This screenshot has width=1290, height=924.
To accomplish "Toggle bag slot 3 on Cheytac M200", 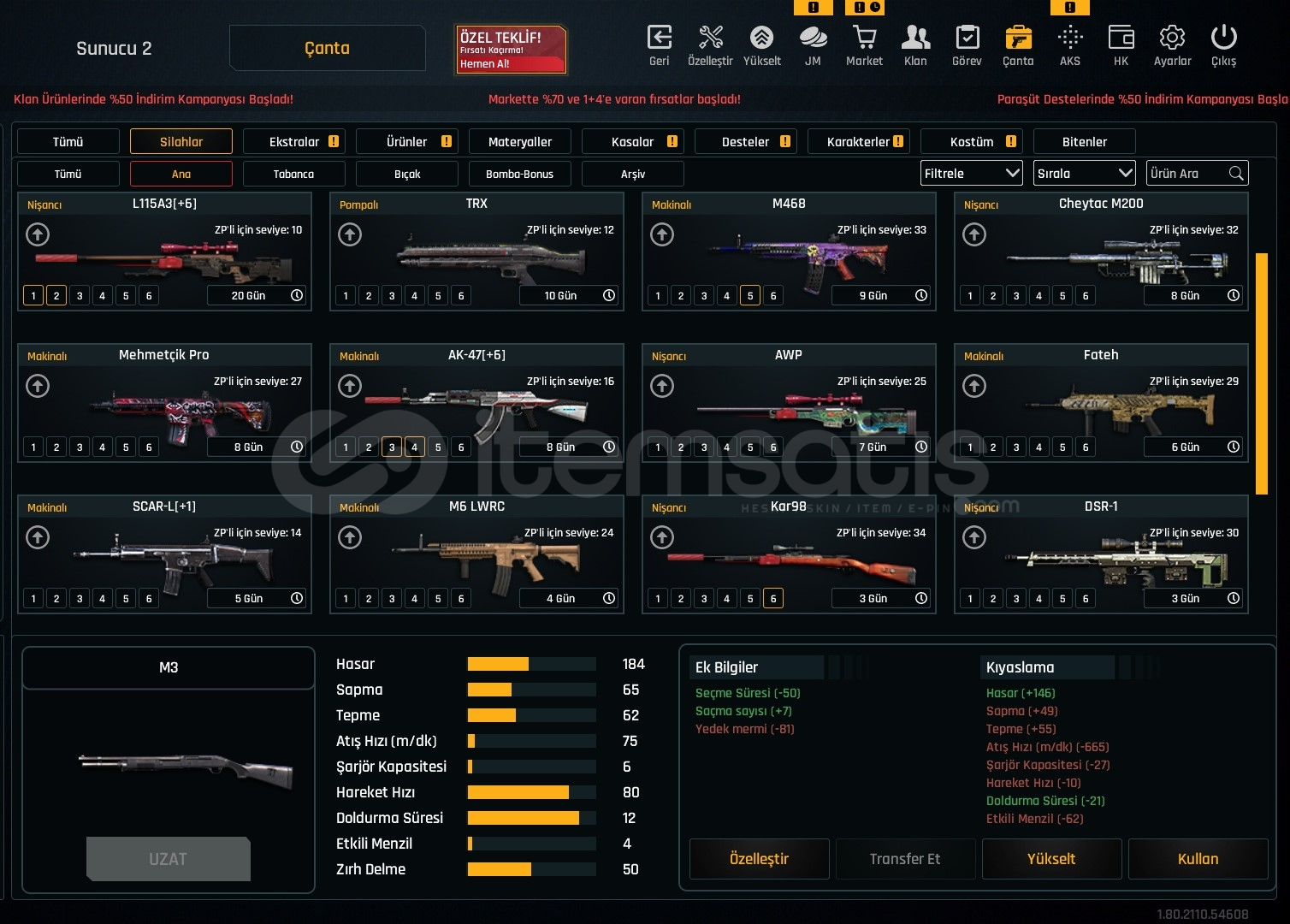I will (1016, 296).
